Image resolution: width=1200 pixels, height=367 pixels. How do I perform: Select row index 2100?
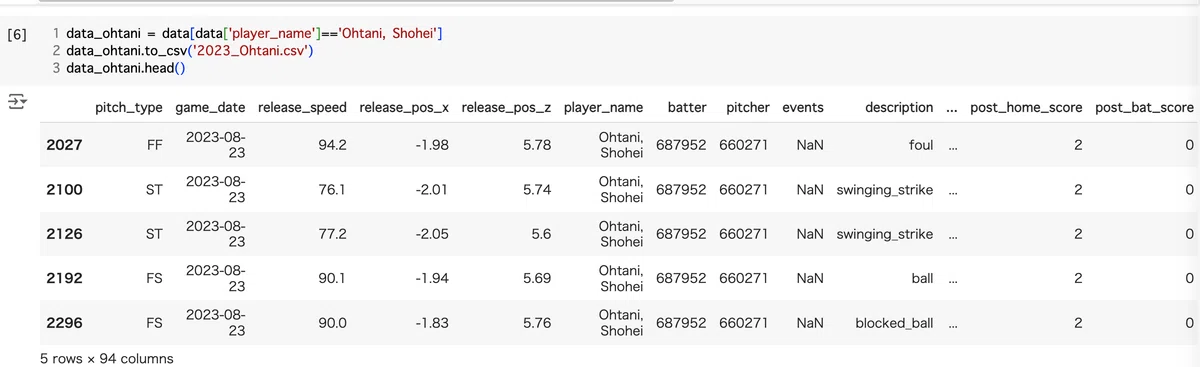(64, 190)
